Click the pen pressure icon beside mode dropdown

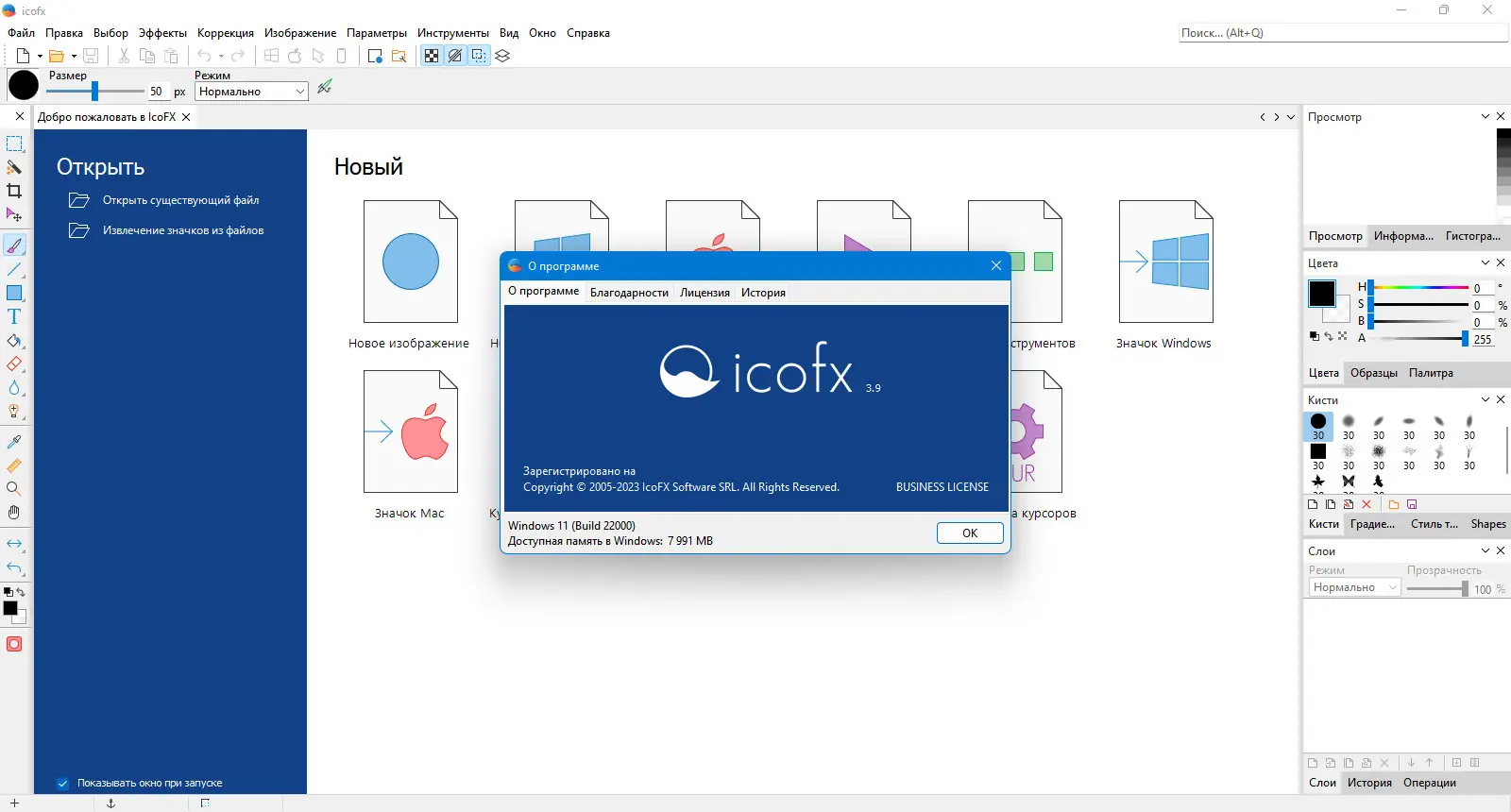[325, 87]
